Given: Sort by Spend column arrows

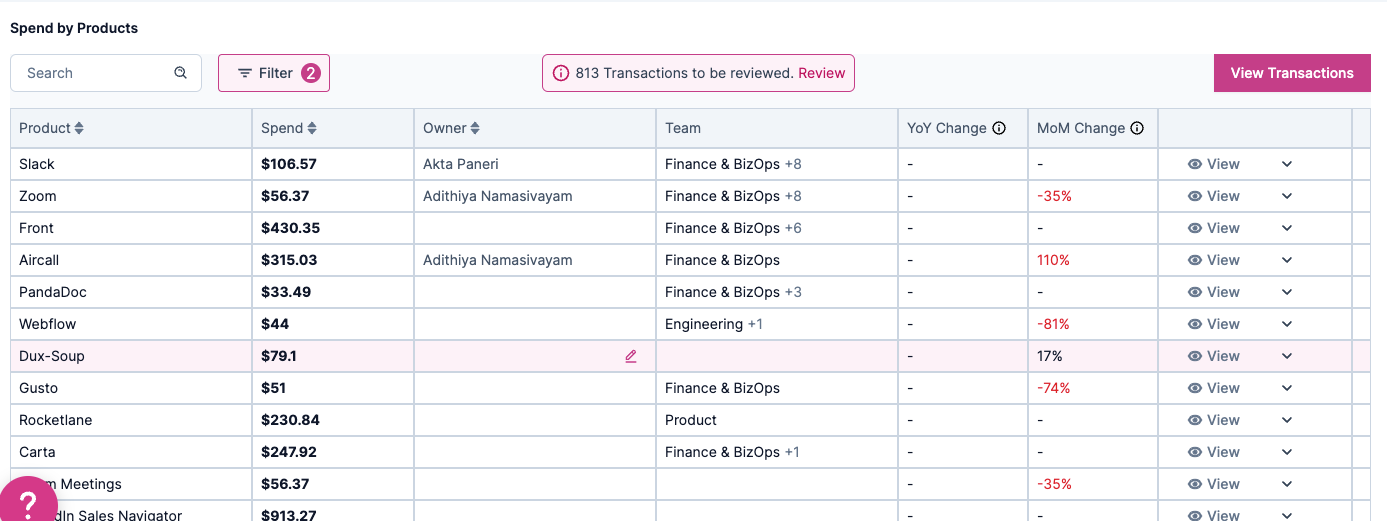Looking at the screenshot, I should click(312, 128).
